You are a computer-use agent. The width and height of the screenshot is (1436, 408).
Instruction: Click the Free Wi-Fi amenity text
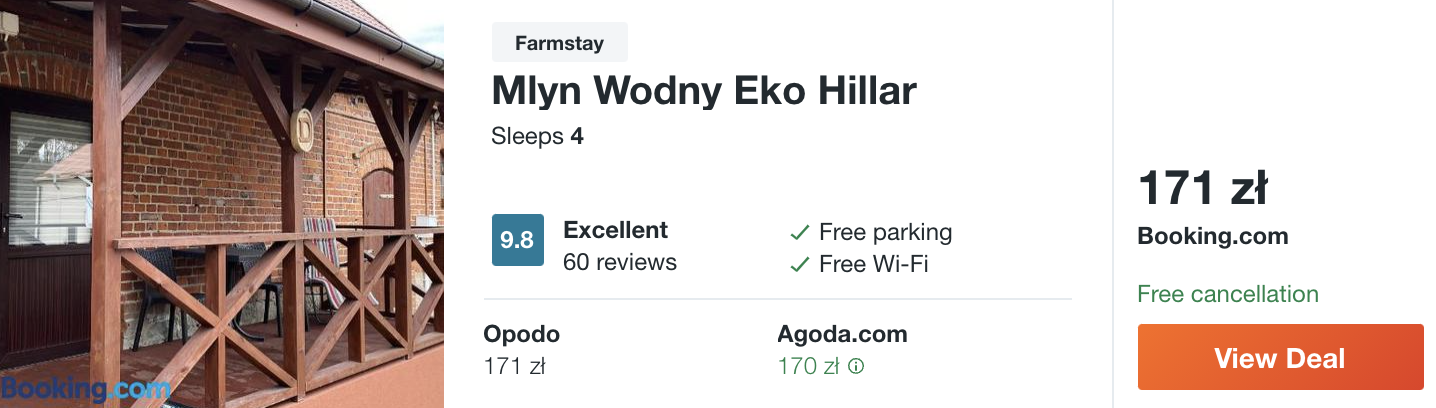pos(874,265)
